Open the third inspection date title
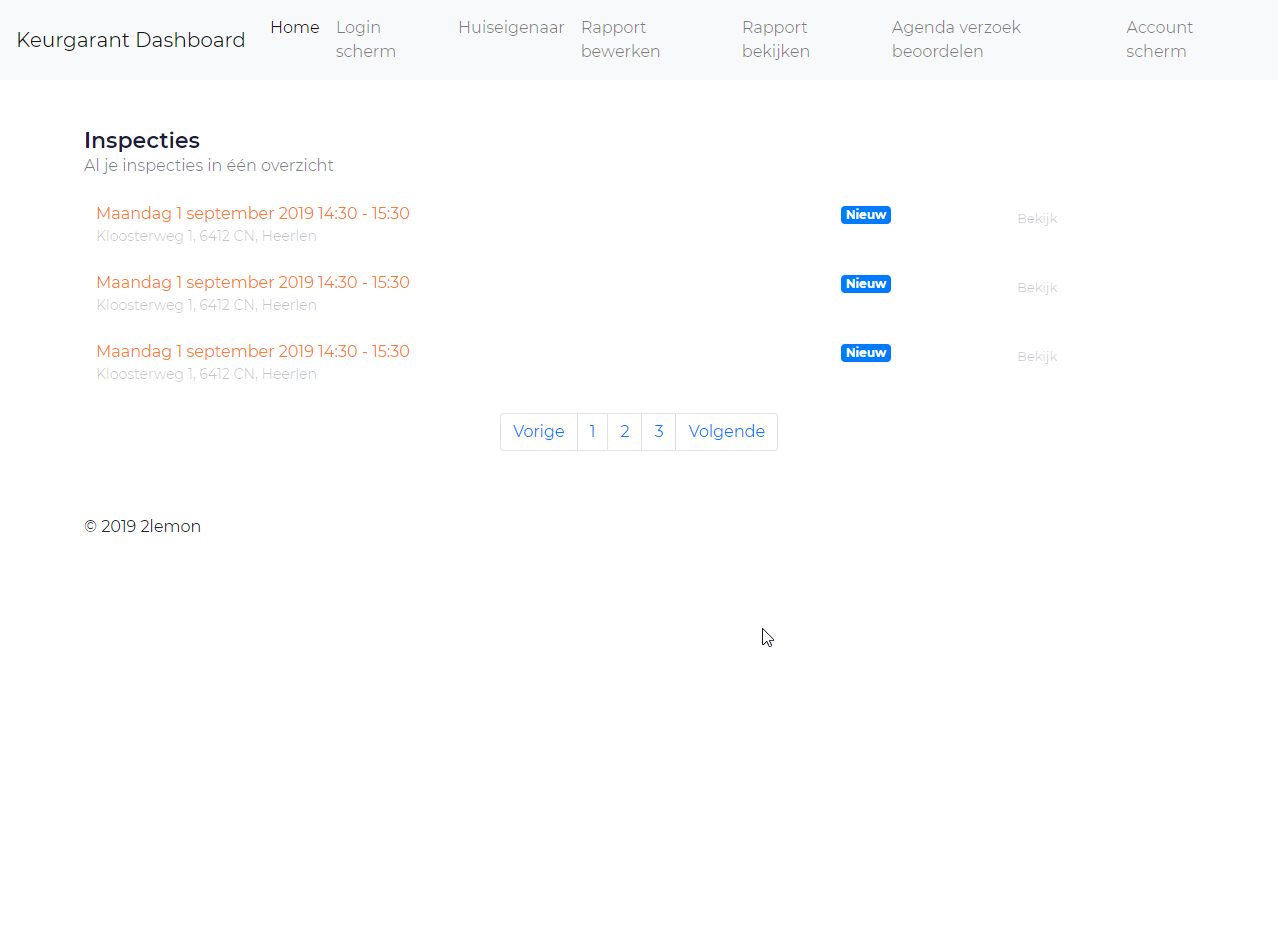The width and height of the screenshot is (1278, 927). [253, 351]
